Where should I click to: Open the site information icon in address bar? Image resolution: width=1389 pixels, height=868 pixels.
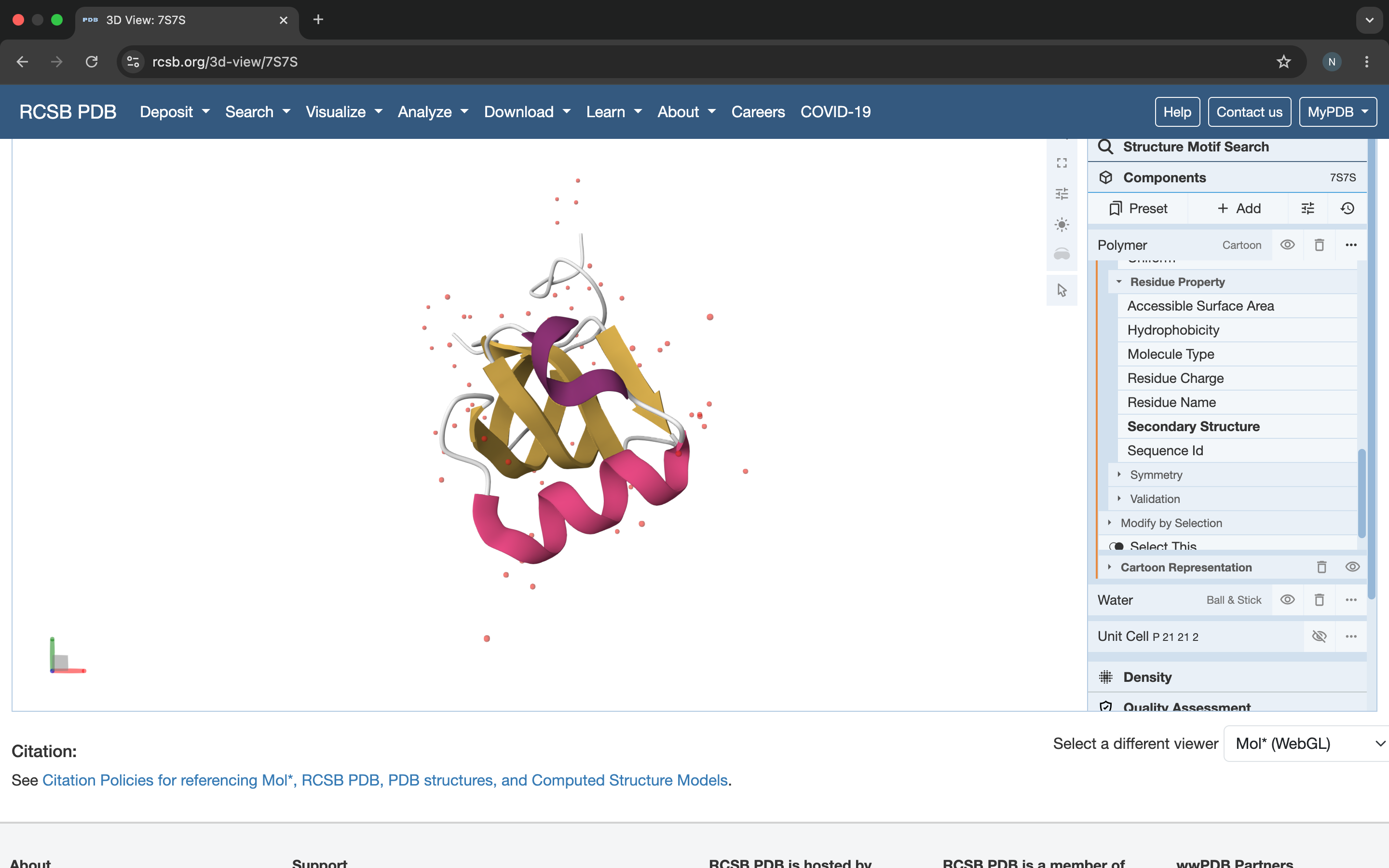(133, 62)
